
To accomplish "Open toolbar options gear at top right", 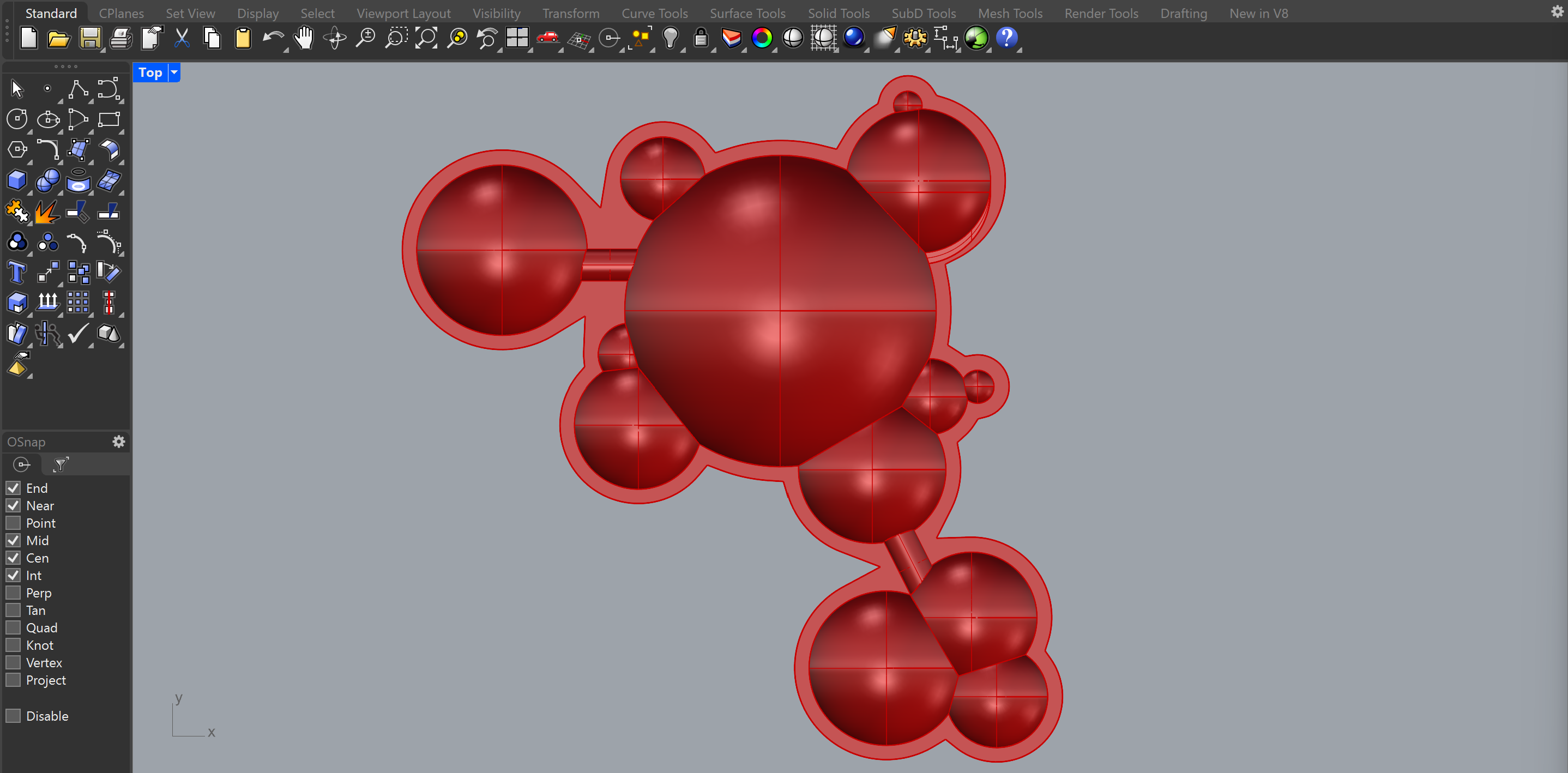I will click(1557, 11).
